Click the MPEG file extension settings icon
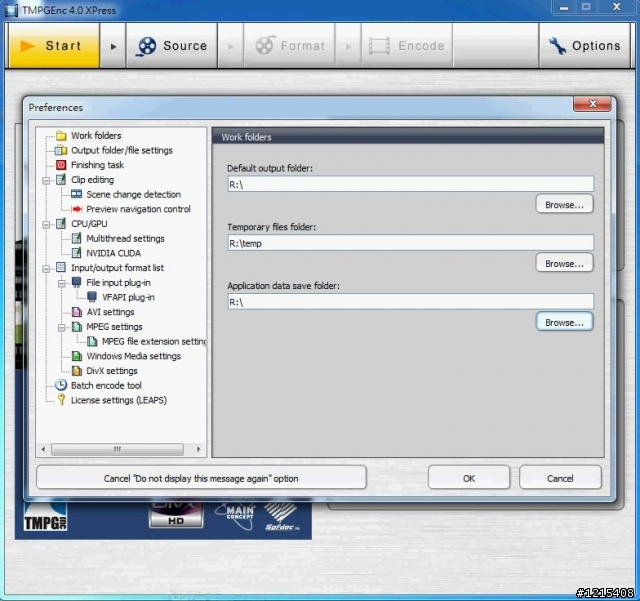Screen dimensions: 640x601 click(92, 341)
